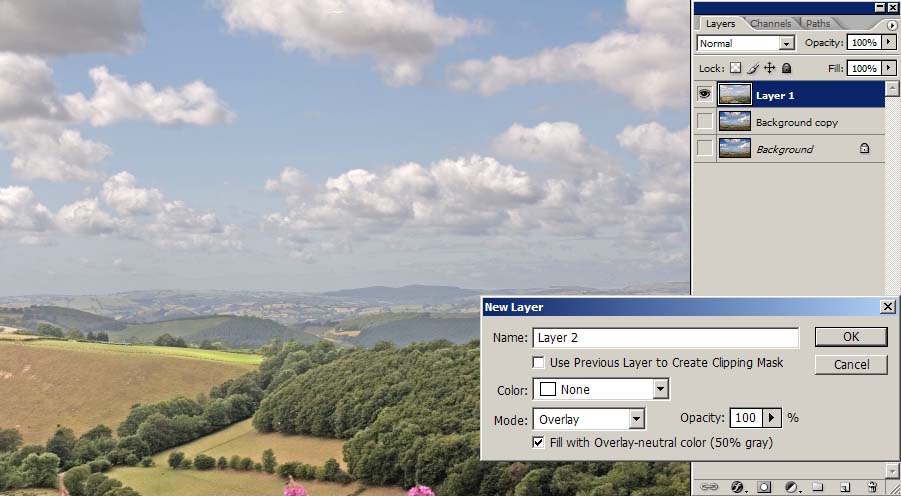This screenshot has height=496, width=901.
Task: Open Layers palette flyout menu arrow
Action: pos(892,25)
